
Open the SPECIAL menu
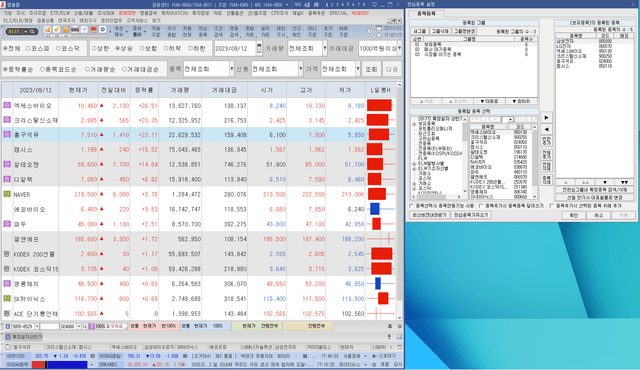pyautogui.click(x=338, y=13)
